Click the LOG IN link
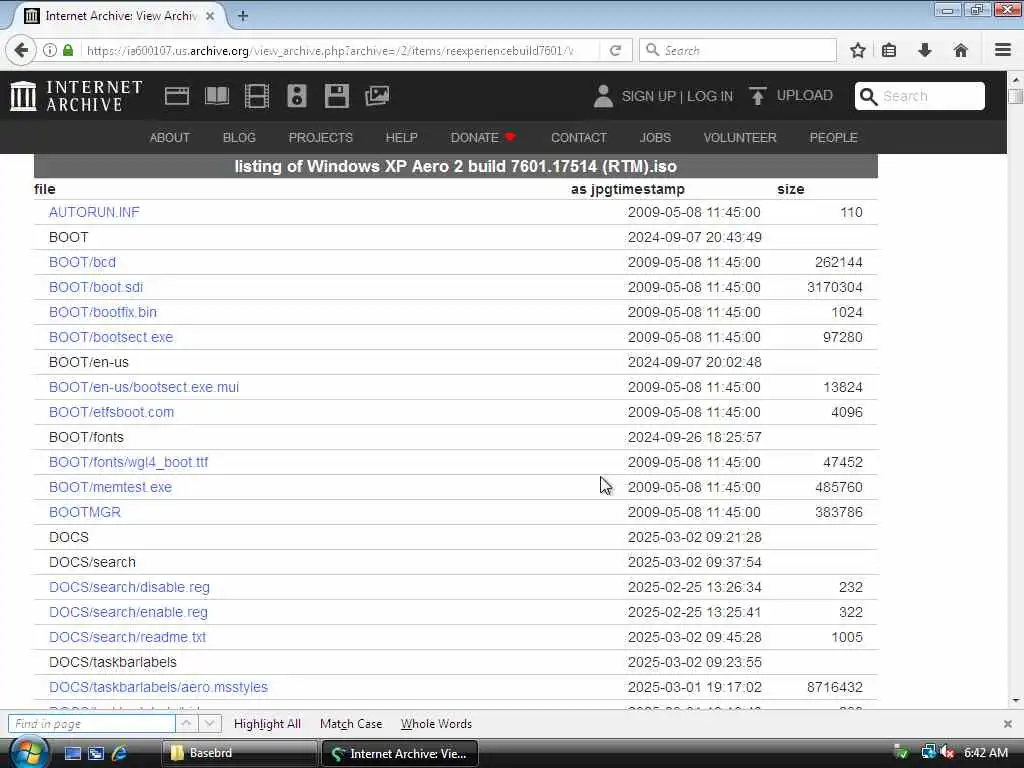 point(710,96)
